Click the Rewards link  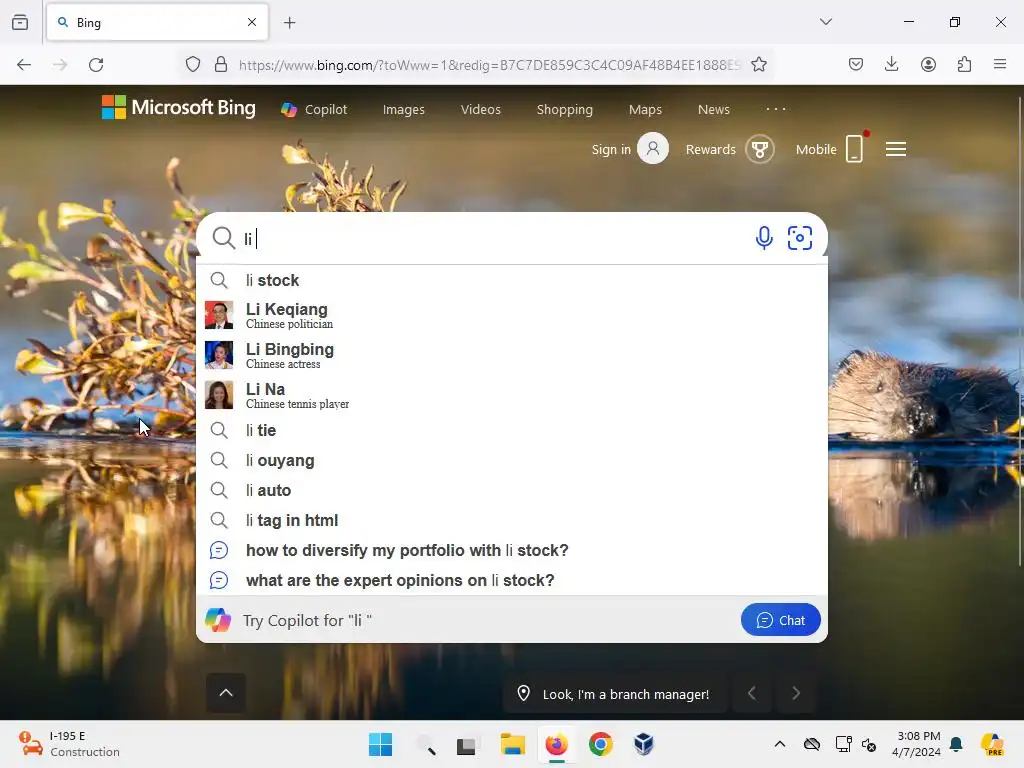(711, 150)
